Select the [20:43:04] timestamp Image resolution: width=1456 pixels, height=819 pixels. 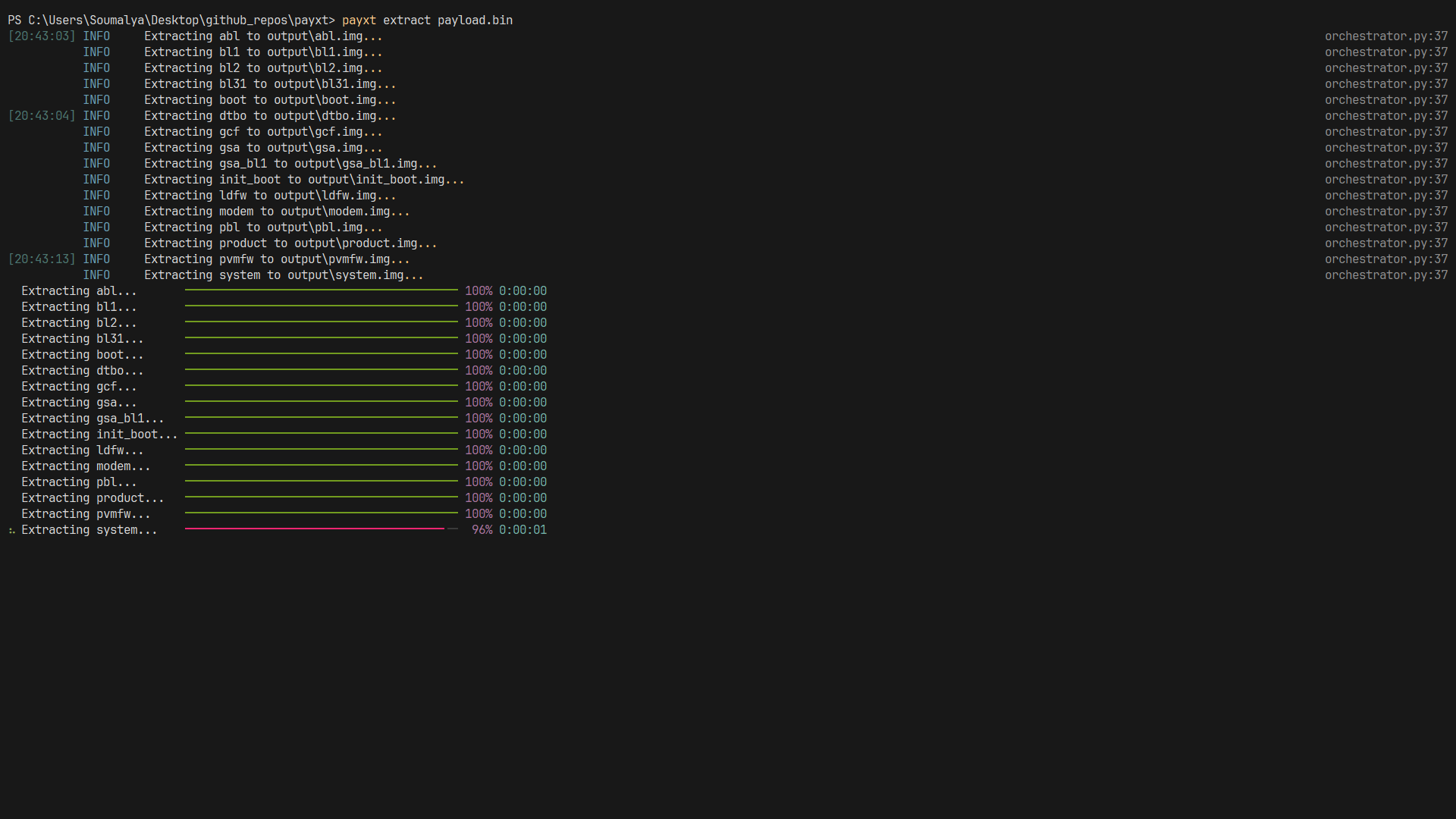42,116
